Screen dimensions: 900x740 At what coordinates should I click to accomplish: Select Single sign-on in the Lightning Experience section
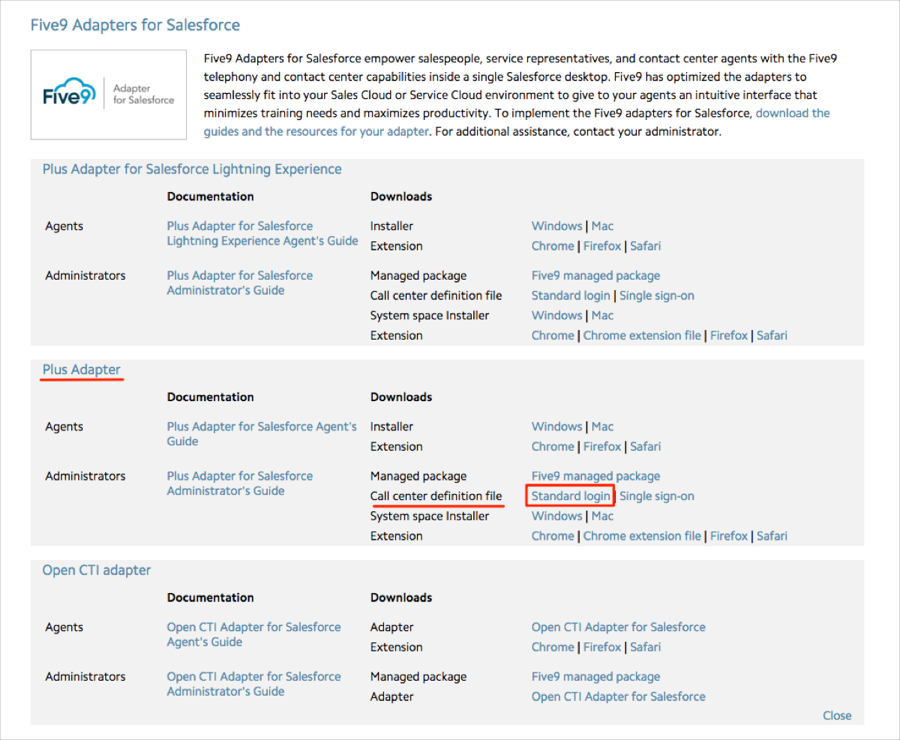pyautogui.click(x=656, y=296)
